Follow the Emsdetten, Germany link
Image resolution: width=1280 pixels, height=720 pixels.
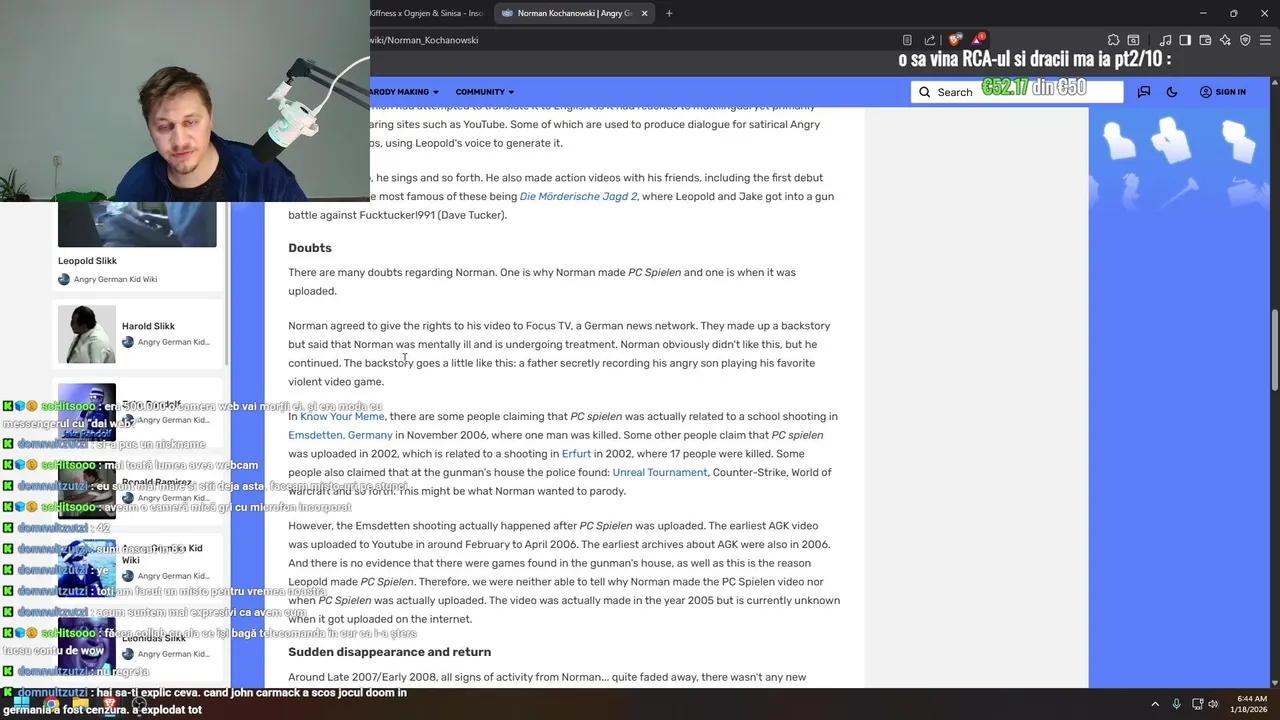click(x=340, y=435)
